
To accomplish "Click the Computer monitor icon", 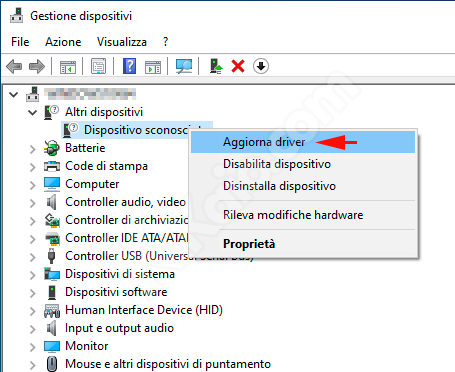I will 52,184.
